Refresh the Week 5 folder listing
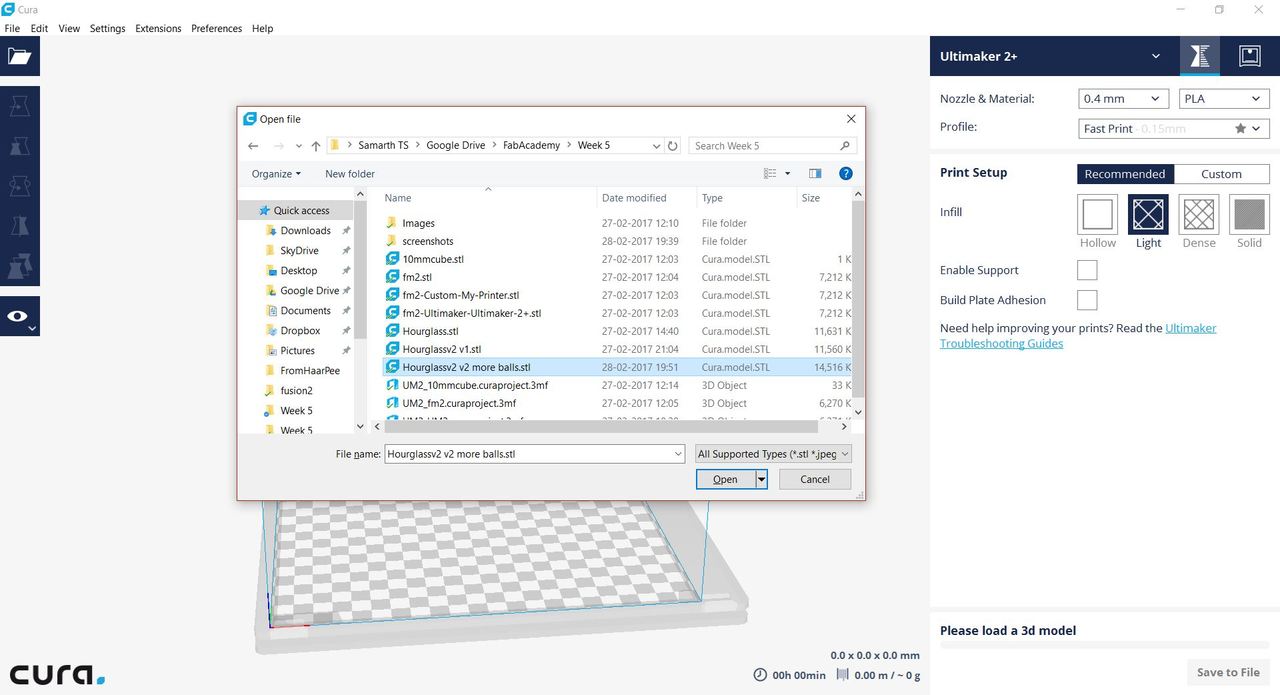This screenshot has height=695, width=1280. 673,146
